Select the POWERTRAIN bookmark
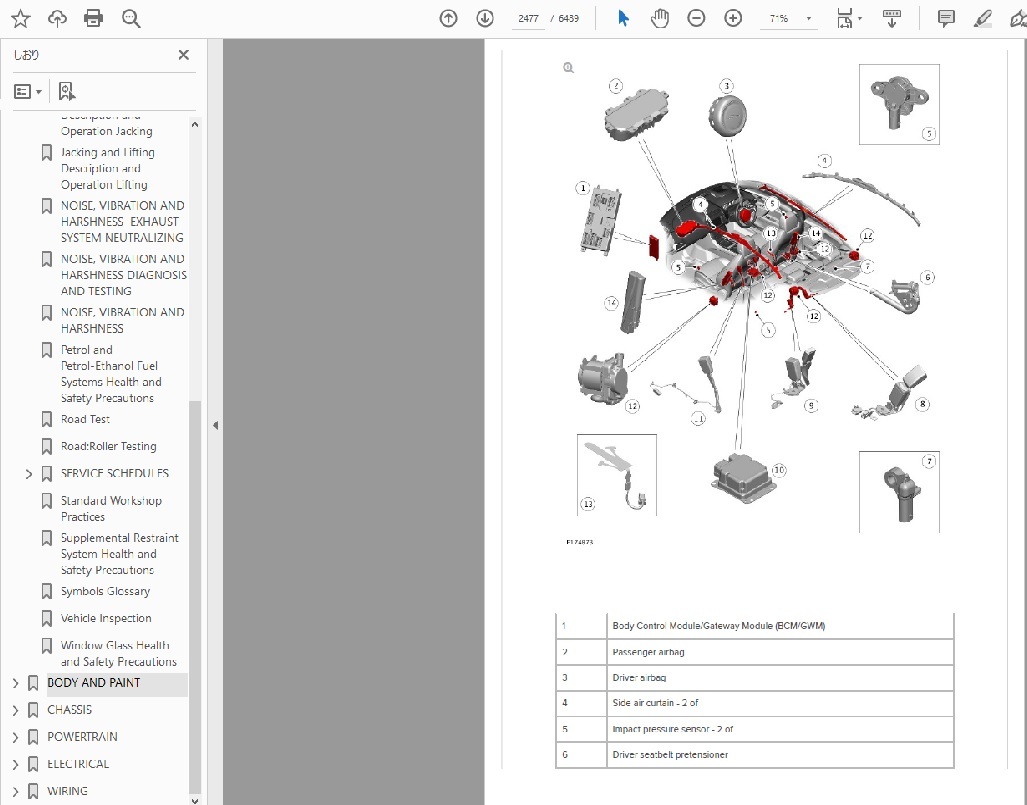This screenshot has height=805, width=1027. coord(83,736)
